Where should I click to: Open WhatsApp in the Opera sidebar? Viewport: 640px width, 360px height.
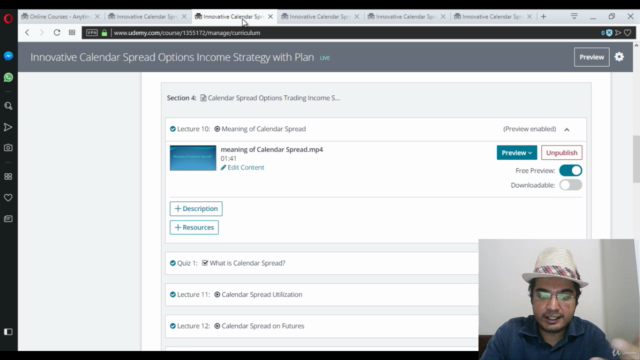8,77
